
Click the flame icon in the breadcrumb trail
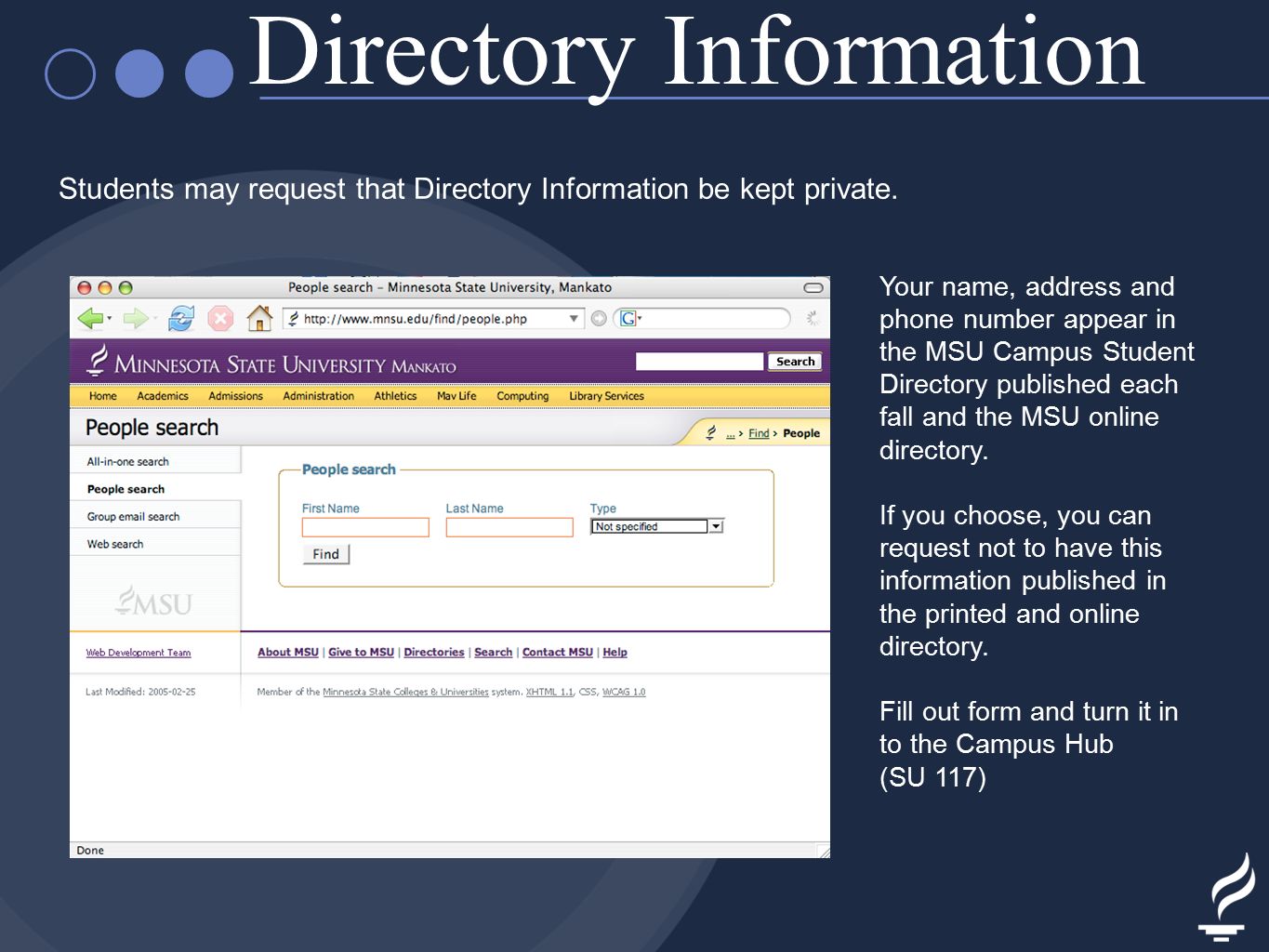[711, 432]
